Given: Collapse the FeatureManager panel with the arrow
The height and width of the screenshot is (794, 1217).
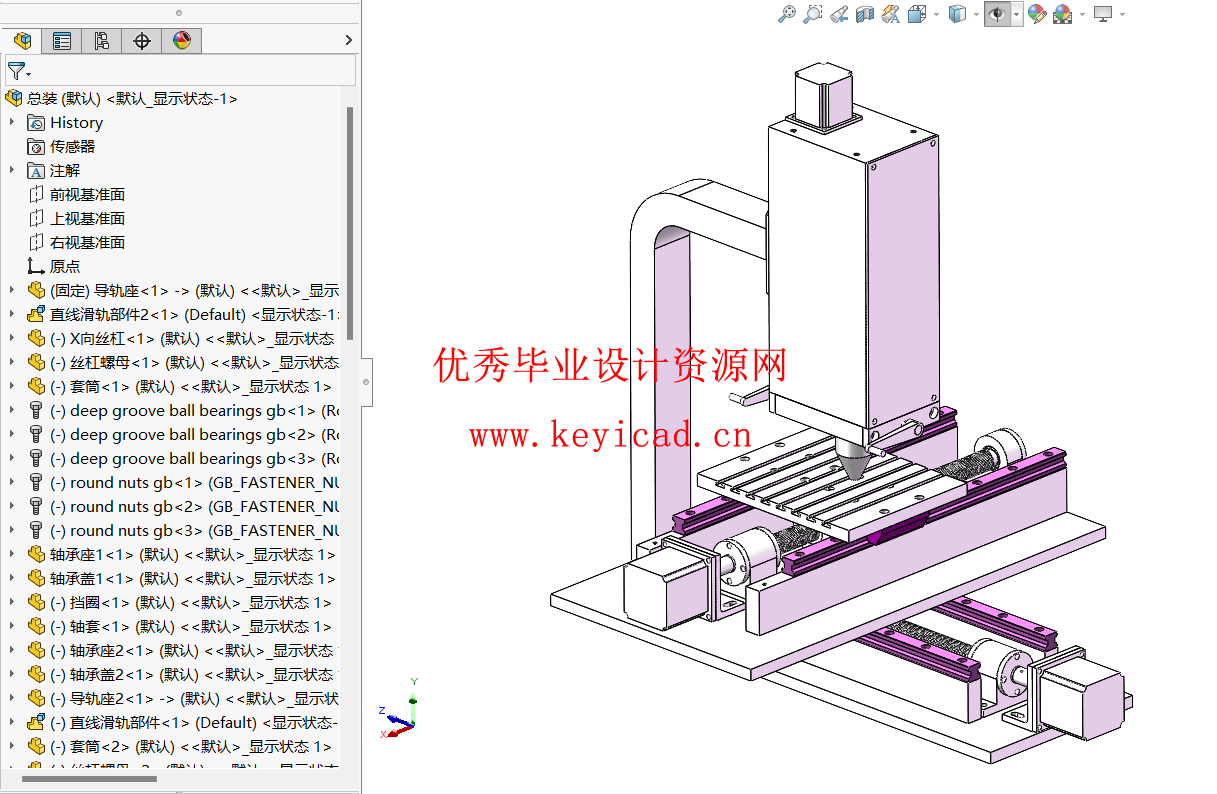Looking at the screenshot, I should pos(347,40).
